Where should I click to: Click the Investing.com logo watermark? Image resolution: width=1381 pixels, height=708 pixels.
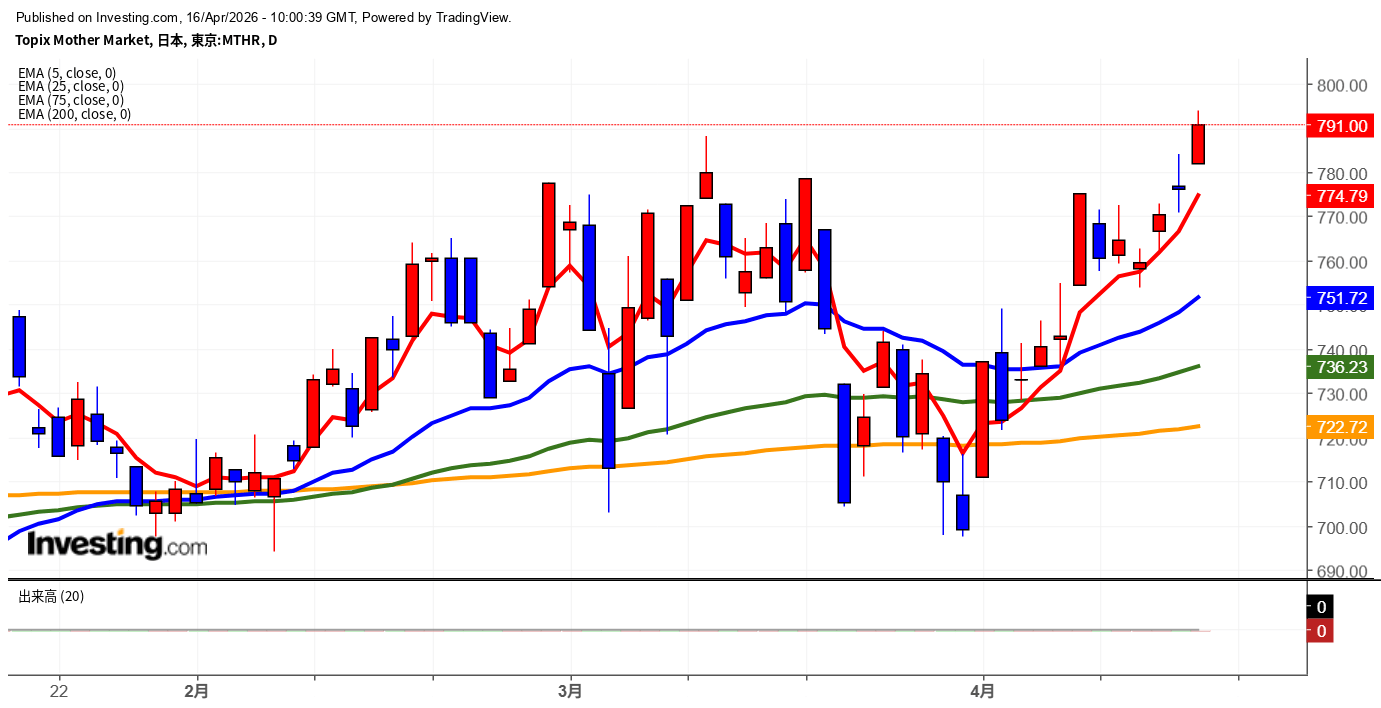pyautogui.click(x=117, y=545)
